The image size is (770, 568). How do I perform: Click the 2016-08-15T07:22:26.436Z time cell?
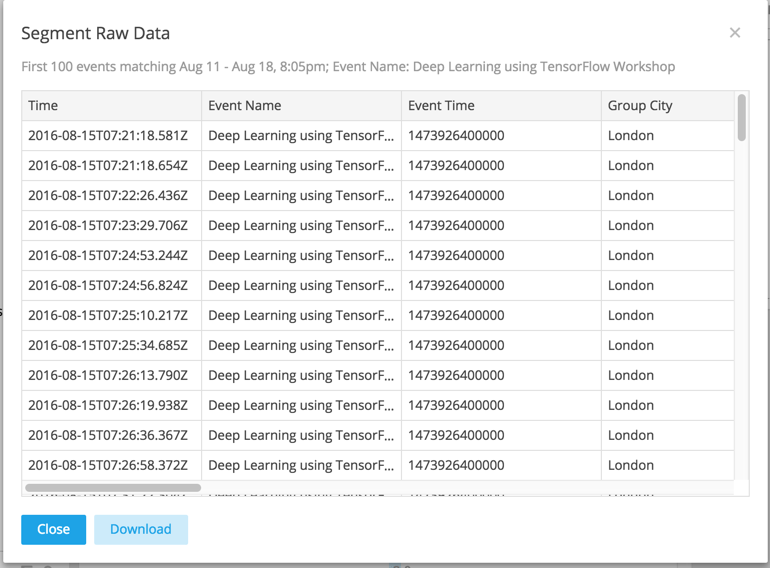[111, 196]
